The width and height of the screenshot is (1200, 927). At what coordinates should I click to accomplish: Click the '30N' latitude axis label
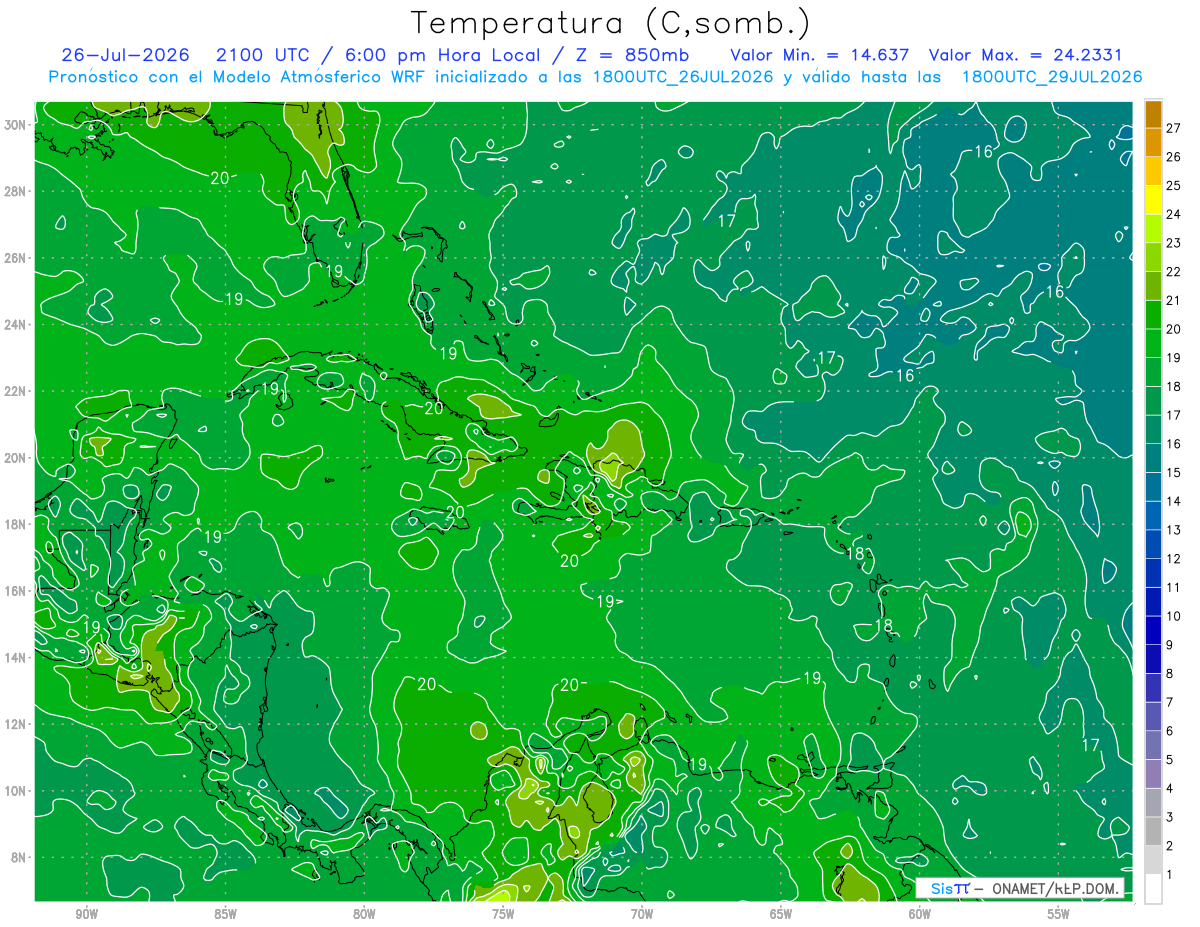tap(16, 124)
